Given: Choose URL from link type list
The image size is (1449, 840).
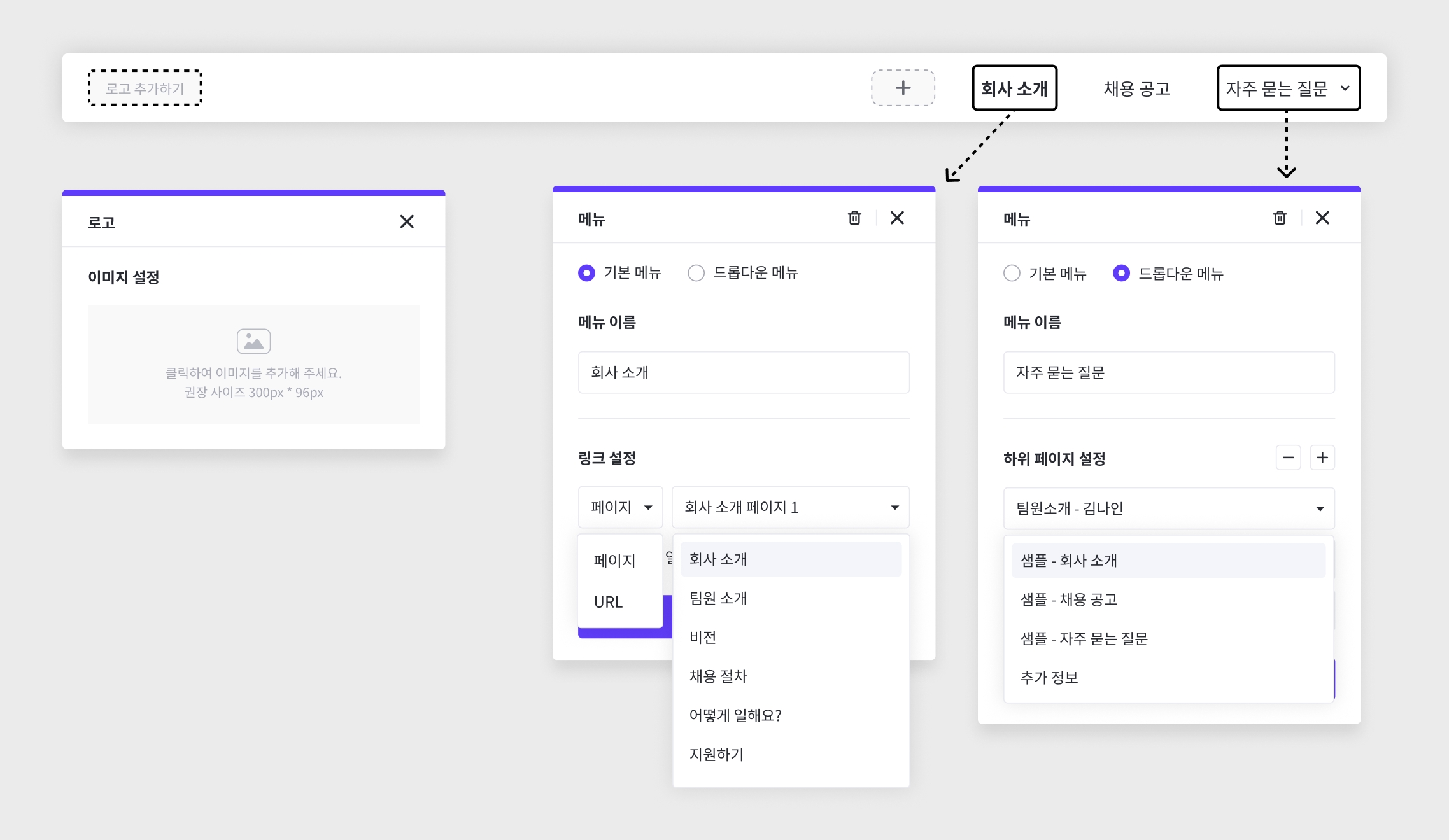Looking at the screenshot, I should coord(608,602).
